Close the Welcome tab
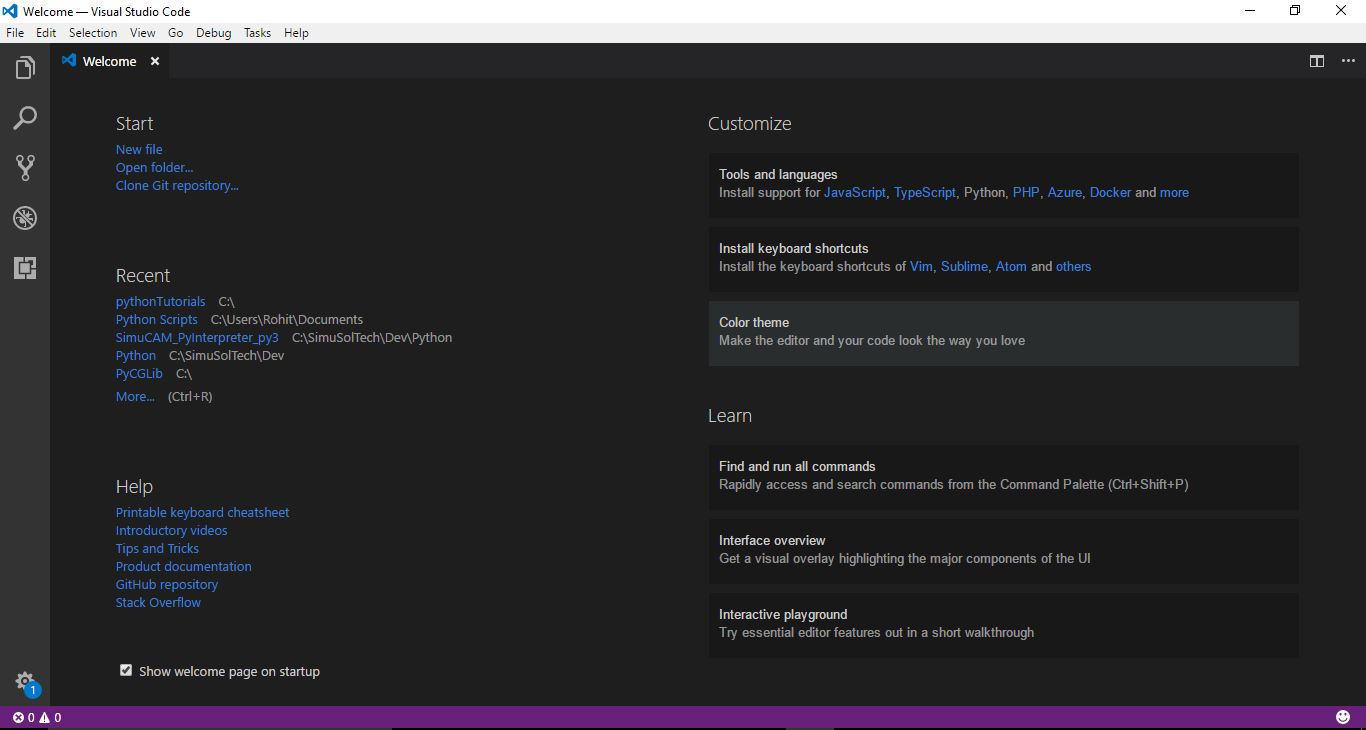 [155, 61]
